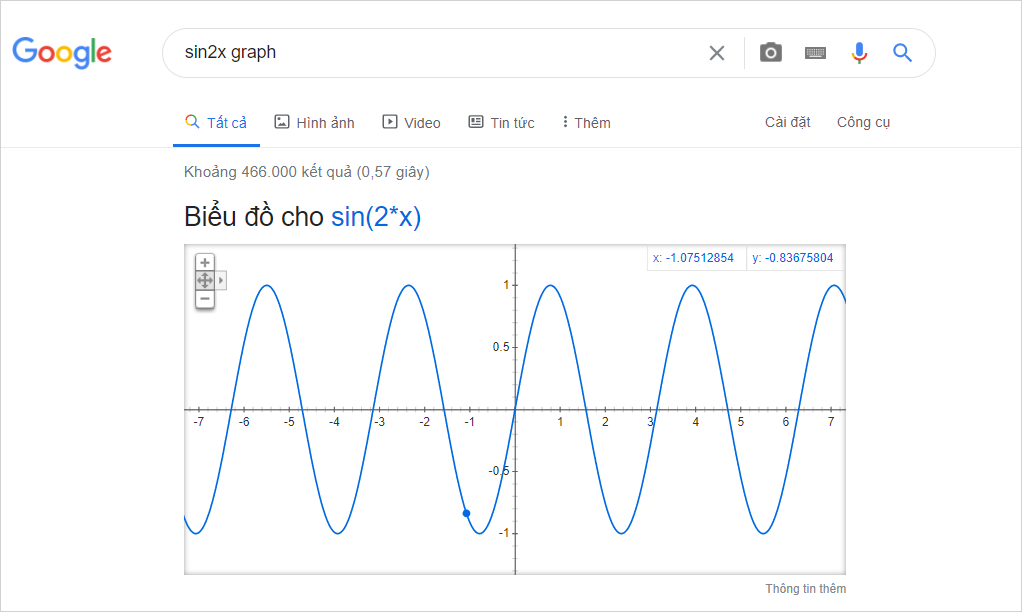Open the on-screen keyboard icon
This screenshot has width=1022, height=612.
pos(814,52)
